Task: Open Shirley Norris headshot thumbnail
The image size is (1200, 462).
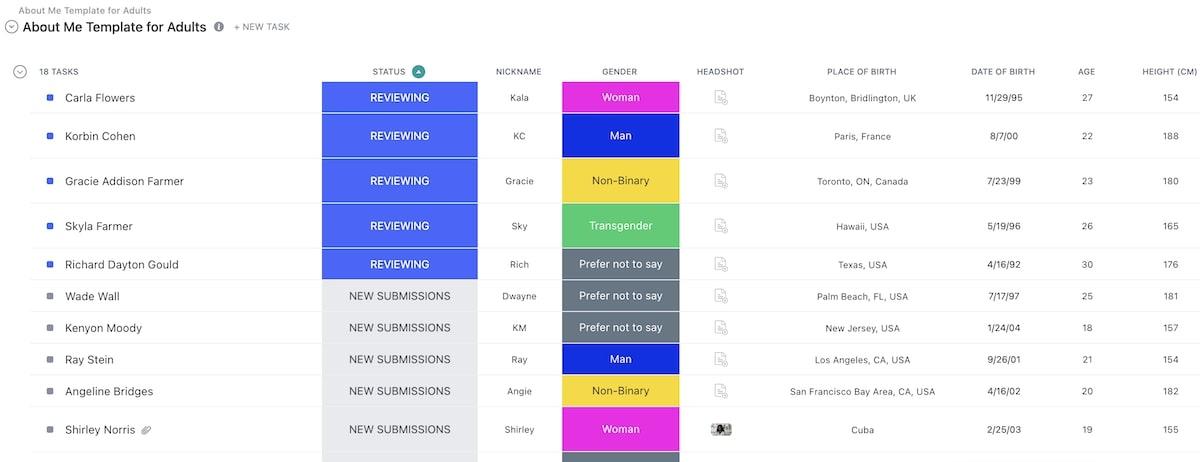Action: pyautogui.click(x=721, y=430)
